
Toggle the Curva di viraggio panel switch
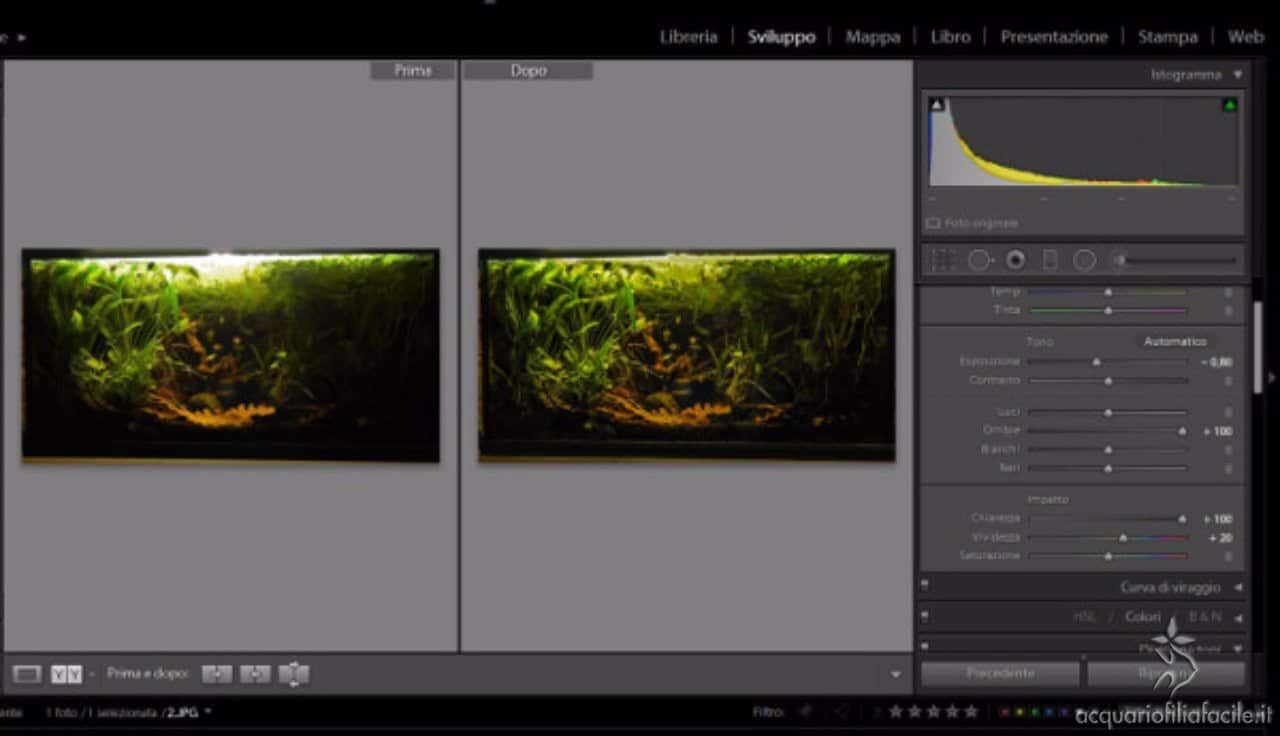coord(924,587)
